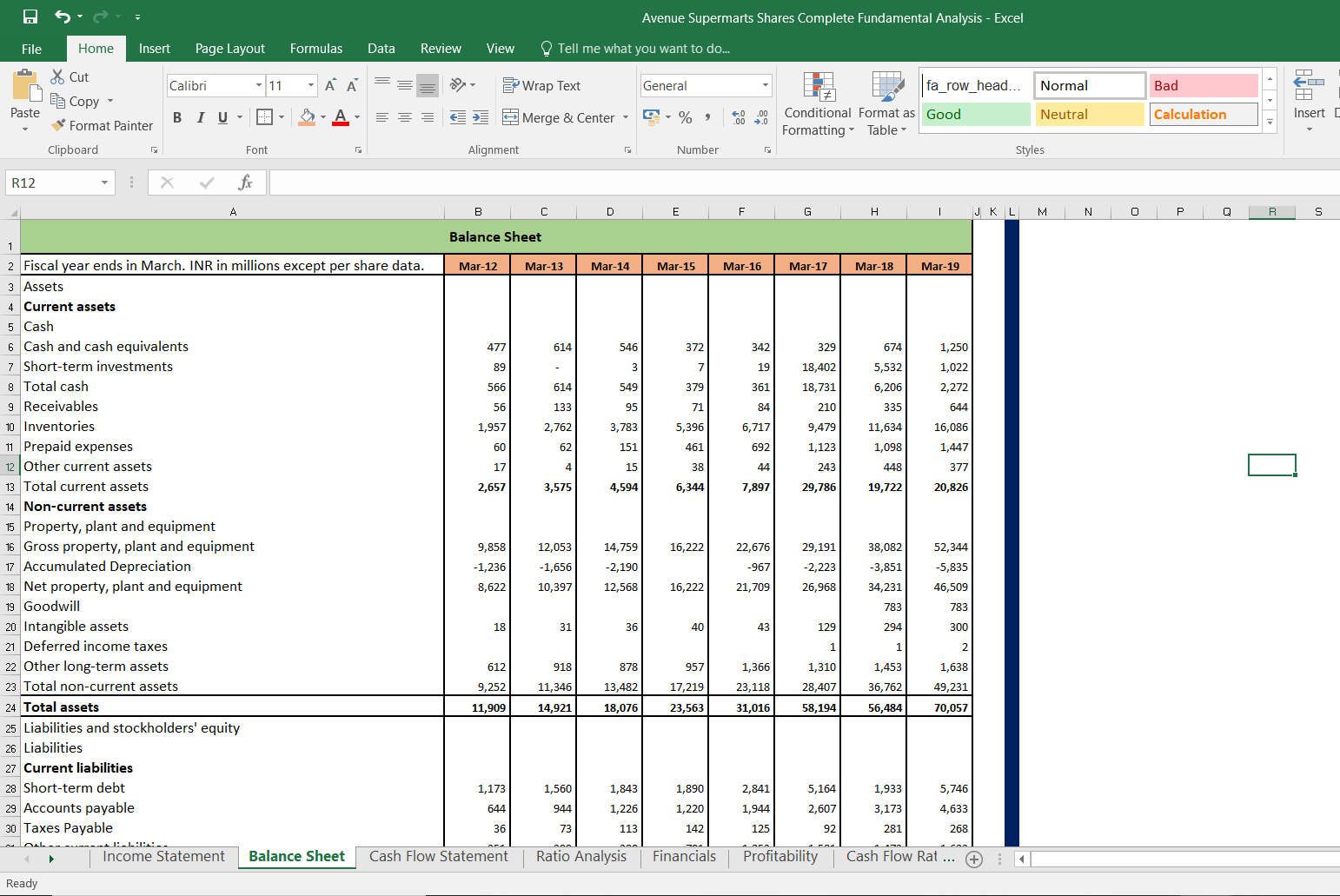Toggle Bold formatting

tap(177, 117)
